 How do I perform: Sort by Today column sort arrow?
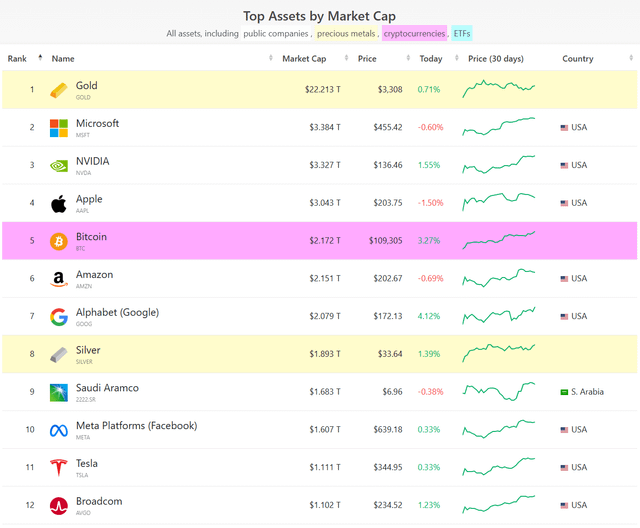[457, 58]
